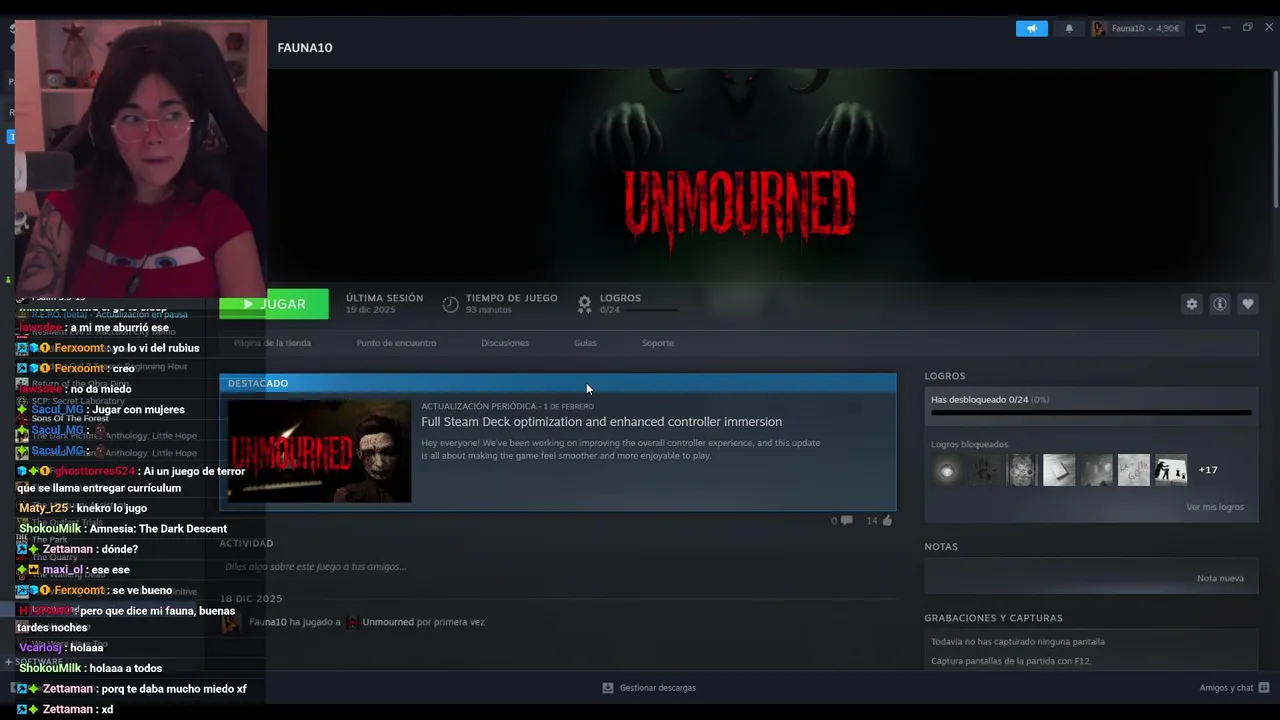Click the LOGROS section heading
The width and height of the screenshot is (1280, 720).
coord(944,376)
